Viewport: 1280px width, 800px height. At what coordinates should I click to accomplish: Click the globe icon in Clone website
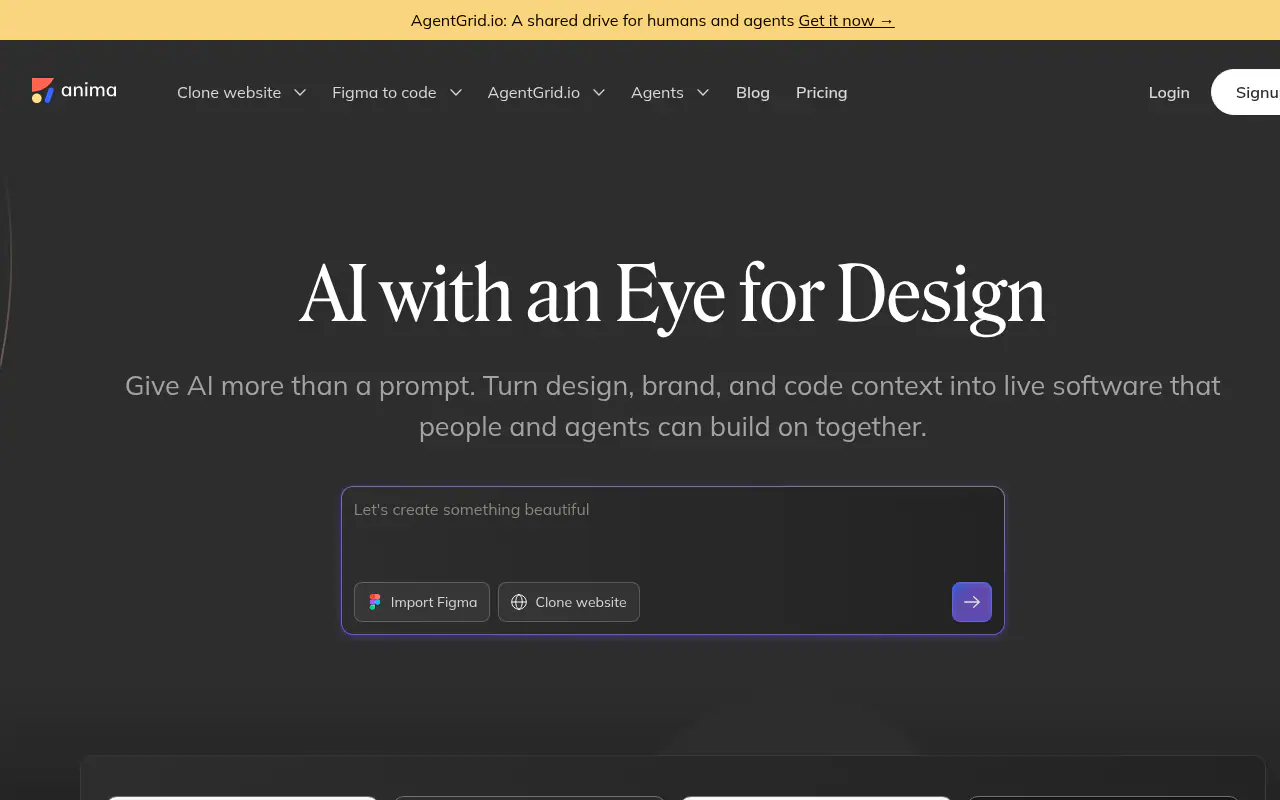(x=519, y=602)
